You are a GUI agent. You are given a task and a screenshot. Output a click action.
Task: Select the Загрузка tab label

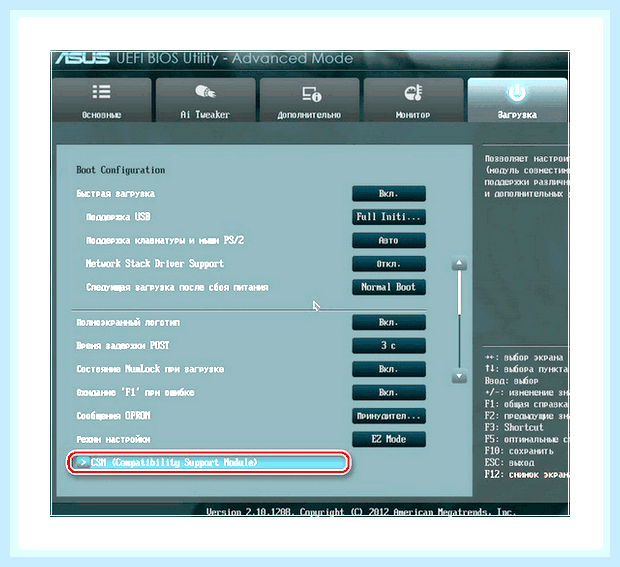tap(517, 115)
